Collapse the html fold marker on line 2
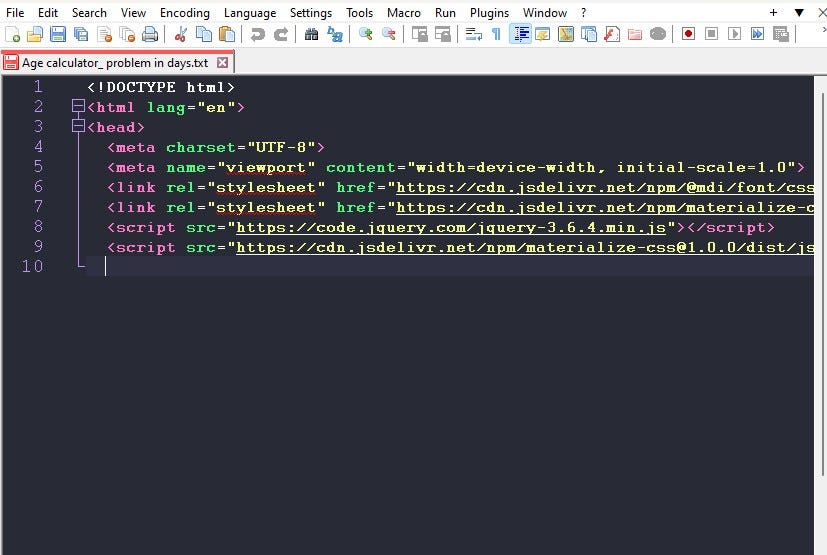Image resolution: width=827 pixels, height=555 pixels. tap(78, 107)
